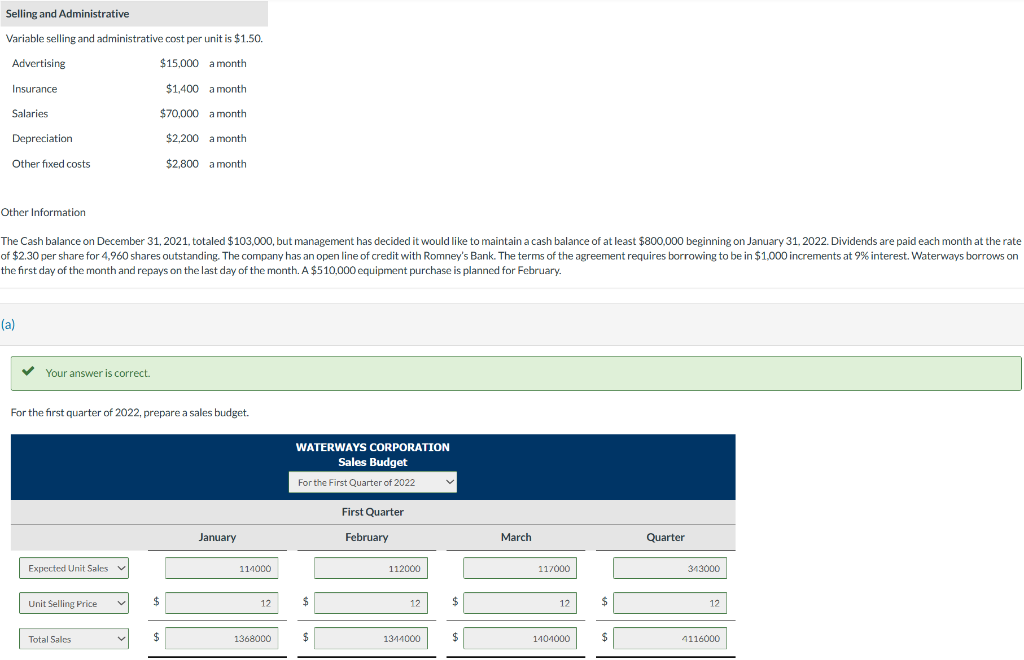Click the $2,800 other fixed costs amount
This screenshot has height=660, width=1024.
182,164
